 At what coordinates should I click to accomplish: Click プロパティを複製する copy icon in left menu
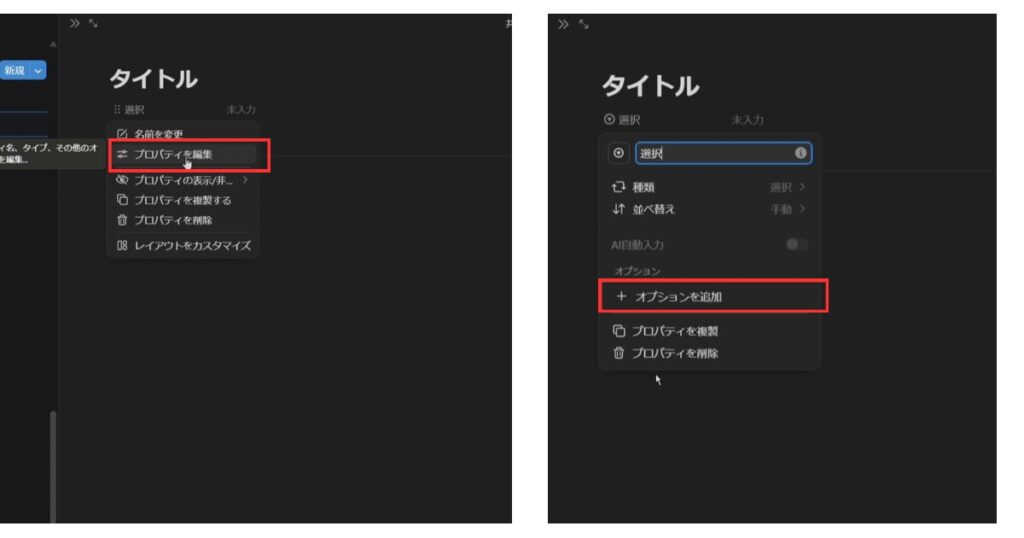(x=122, y=200)
